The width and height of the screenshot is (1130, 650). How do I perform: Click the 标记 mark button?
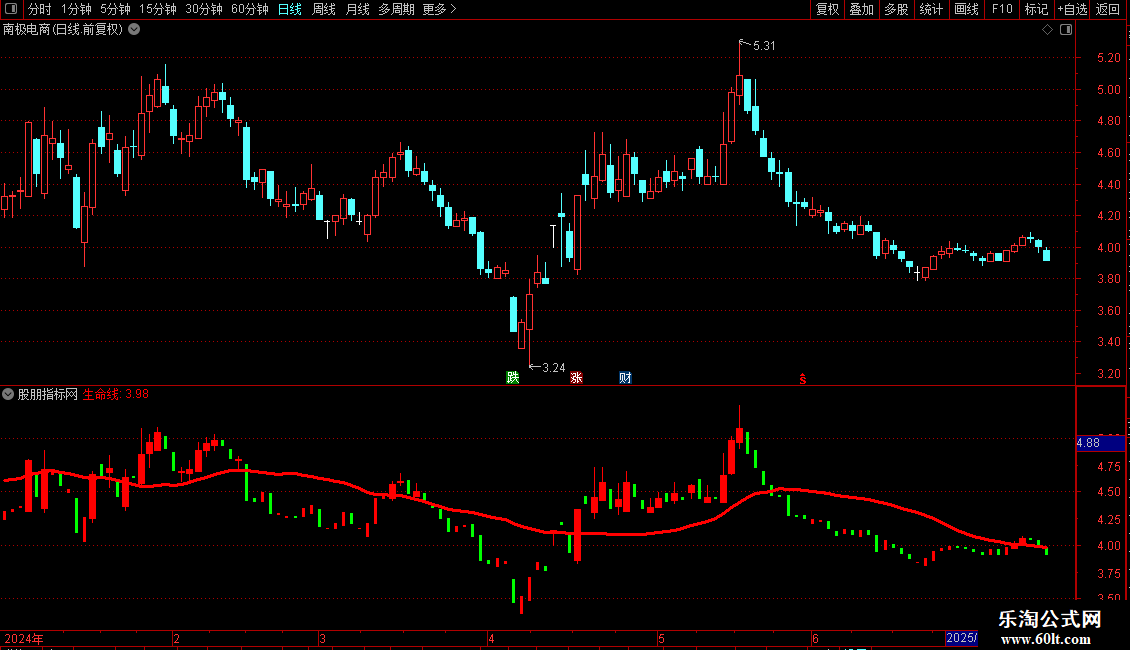click(1036, 9)
